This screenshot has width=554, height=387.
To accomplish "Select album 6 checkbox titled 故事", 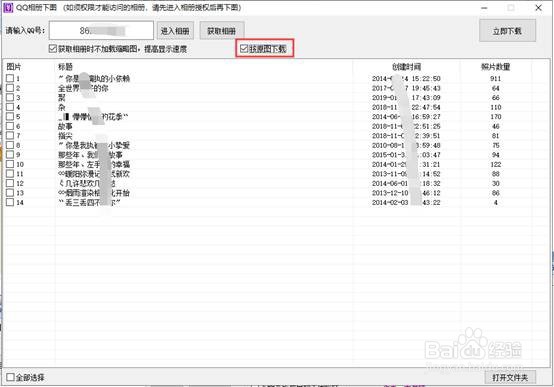I will [x=10, y=126].
